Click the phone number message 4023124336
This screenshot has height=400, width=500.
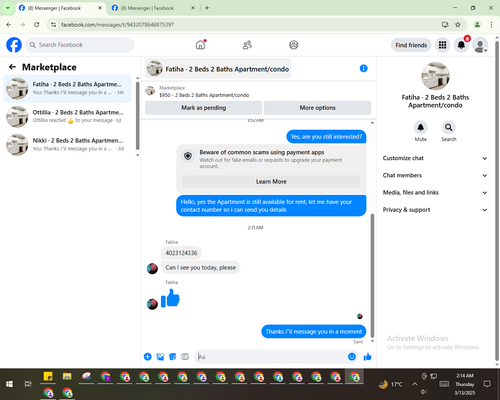pyautogui.click(x=181, y=253)
